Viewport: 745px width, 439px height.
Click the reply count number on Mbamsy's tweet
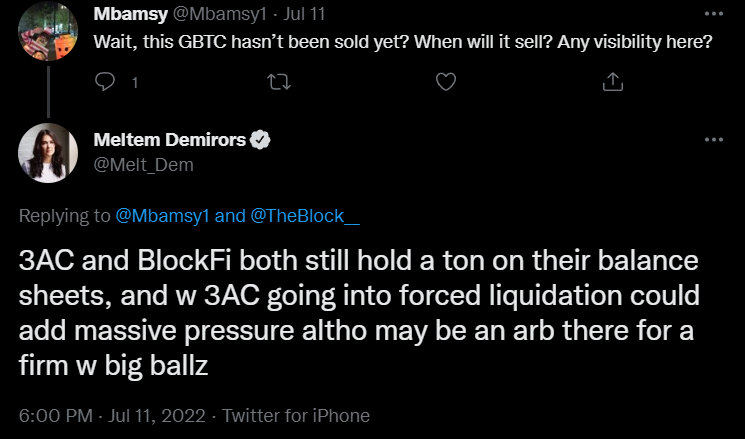(x=134, y=84)
